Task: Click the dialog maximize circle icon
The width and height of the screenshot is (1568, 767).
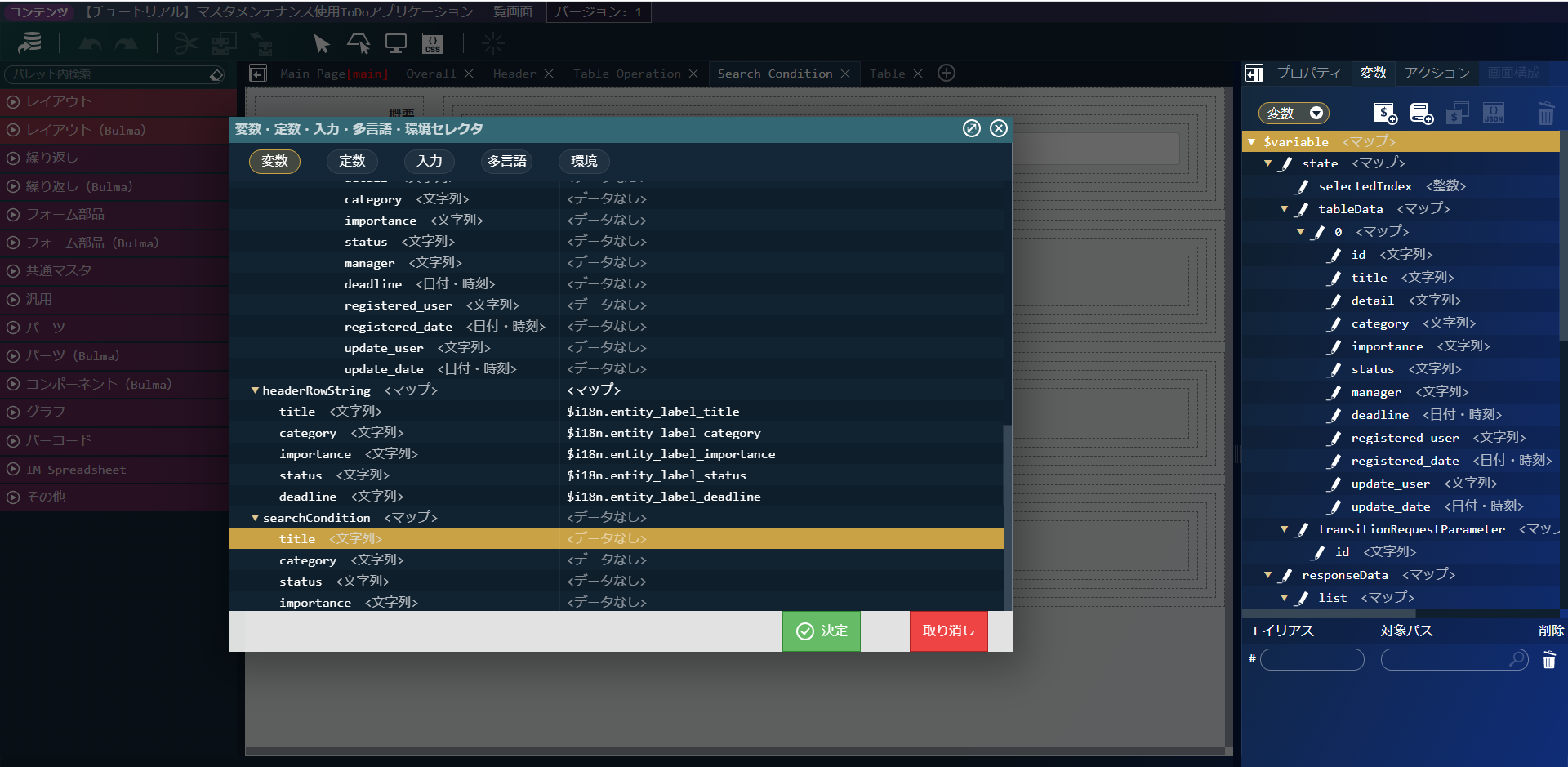Action: (x=972, y=128)
